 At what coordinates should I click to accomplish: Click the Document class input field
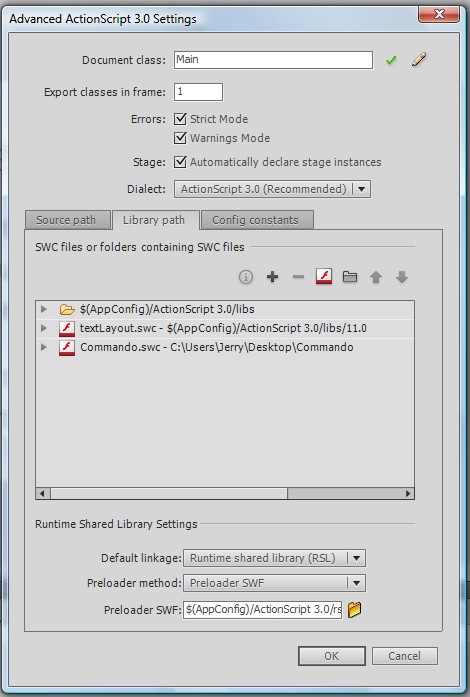point(273,60)
